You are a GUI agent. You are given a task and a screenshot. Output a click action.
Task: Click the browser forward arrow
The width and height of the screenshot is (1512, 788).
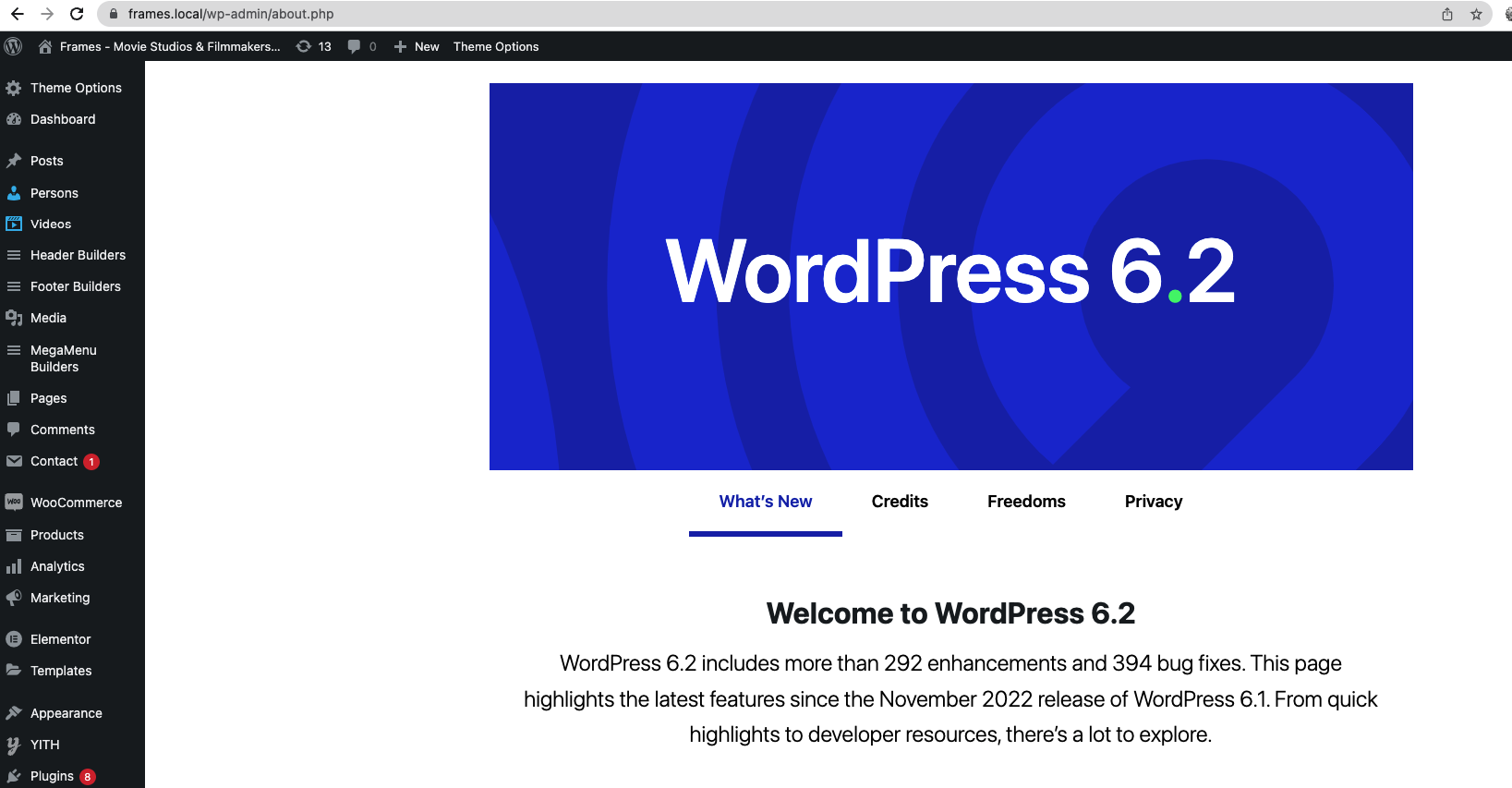(x=47, y=14)
